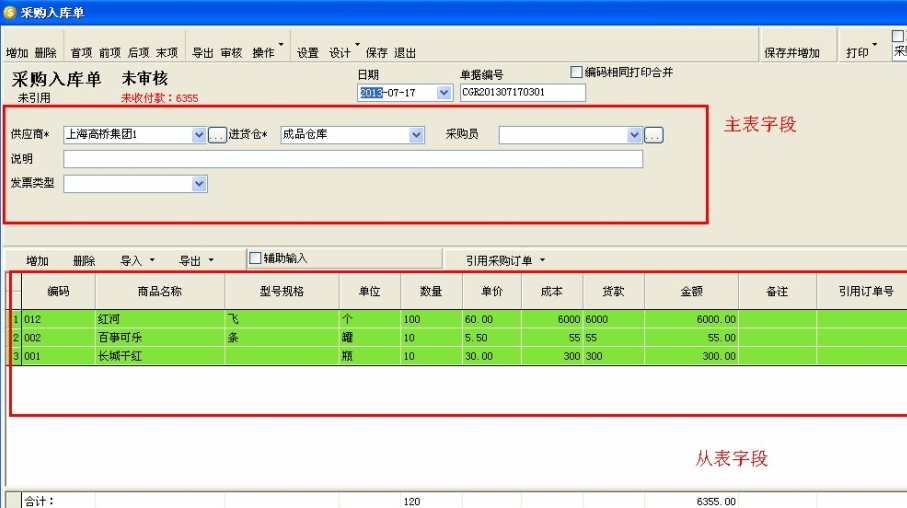Enable the 辅助输入 checkbox
Image resolution: width=907 pixels, height=508 pixels.
pyautogui.click(x=255, y=258)
